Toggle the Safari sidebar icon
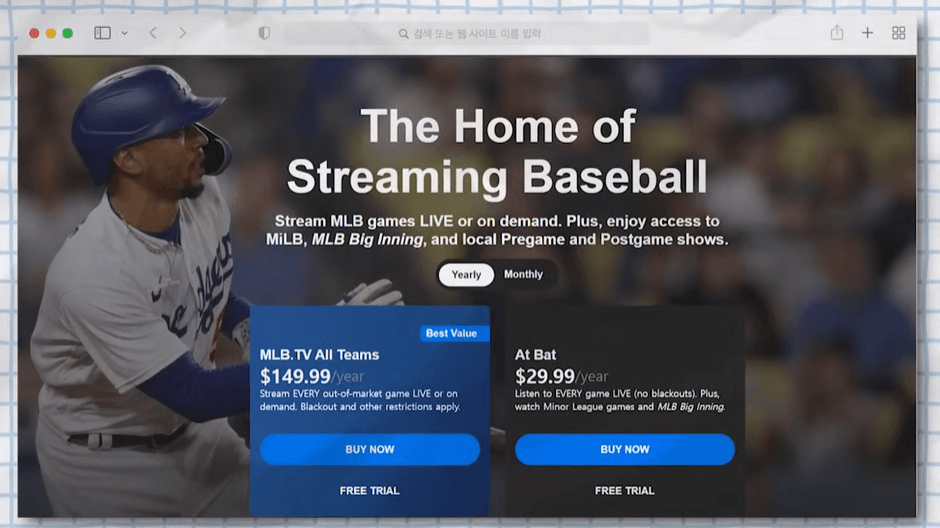The width and height of the screenshot is (940, 528). [103, 33]
